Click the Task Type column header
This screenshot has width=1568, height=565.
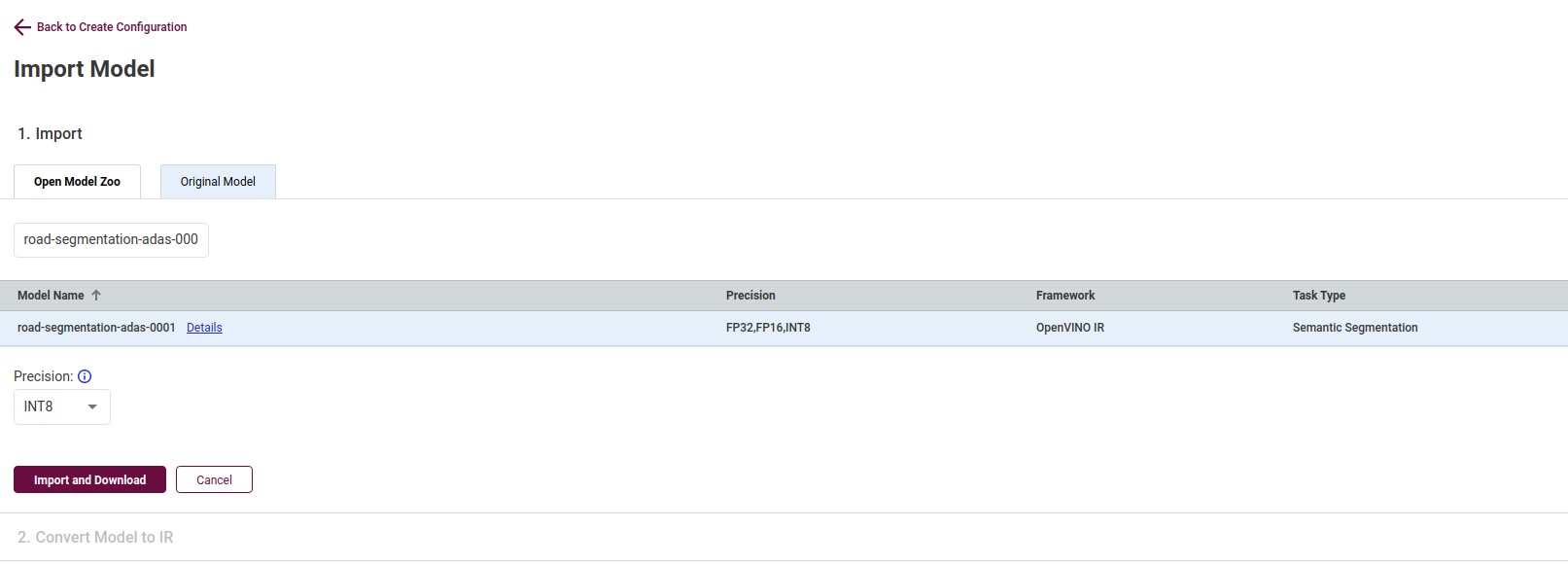click(1319, 296)
